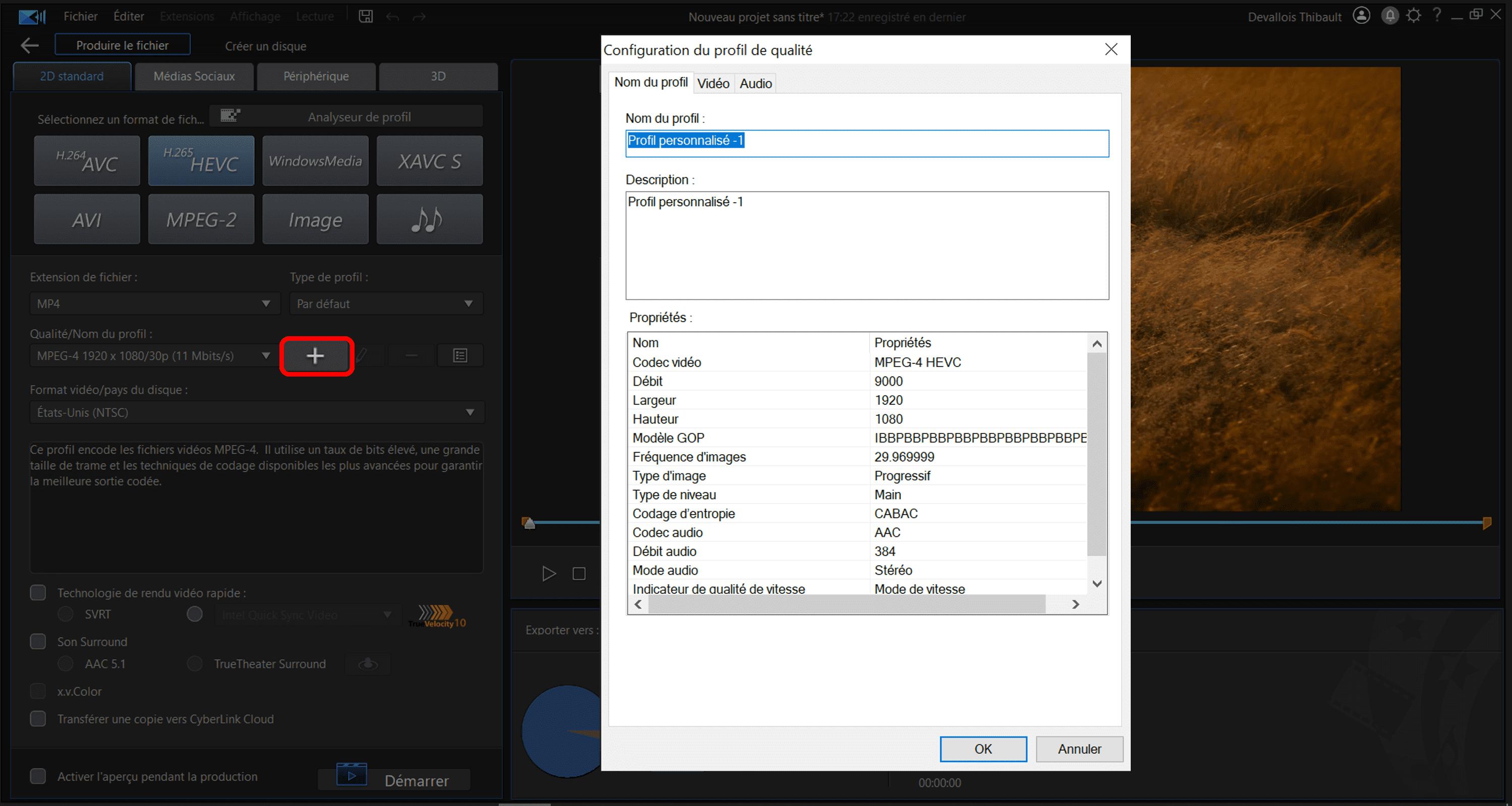
Task: Open the Fichier menu
Action: (80, 17)
